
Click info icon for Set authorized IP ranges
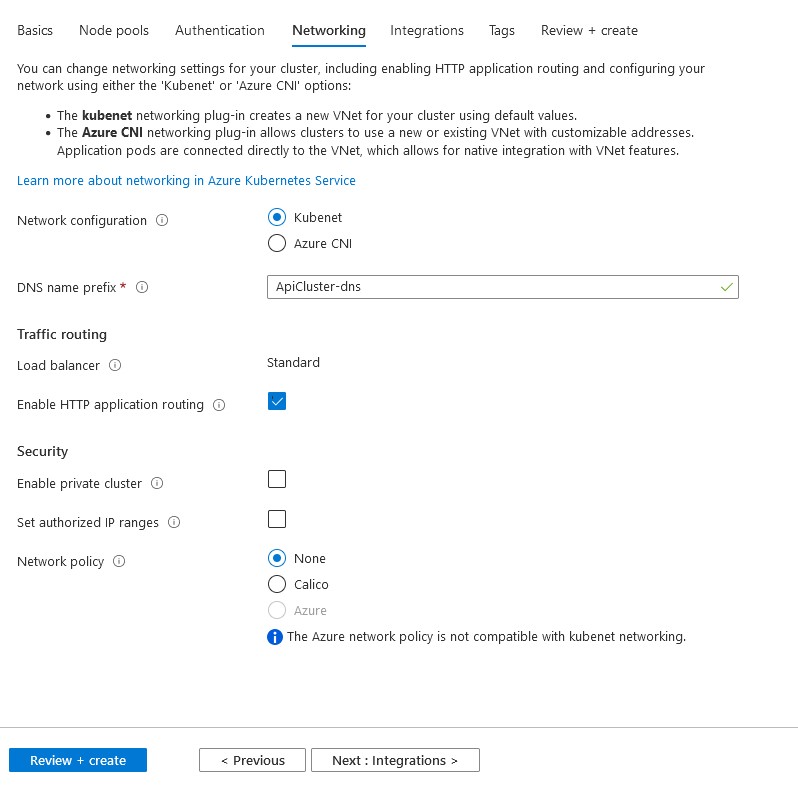coord(174,523)
